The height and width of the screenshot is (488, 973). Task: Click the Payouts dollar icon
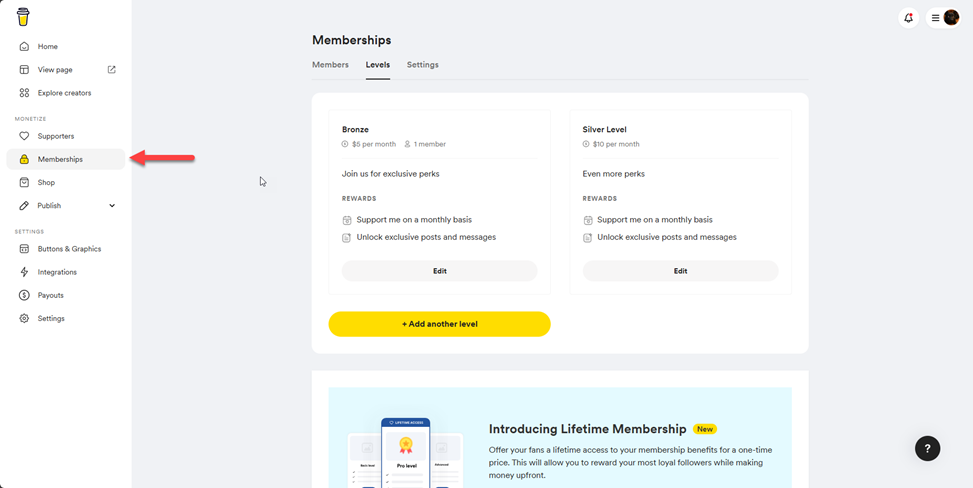click(24, 295)
